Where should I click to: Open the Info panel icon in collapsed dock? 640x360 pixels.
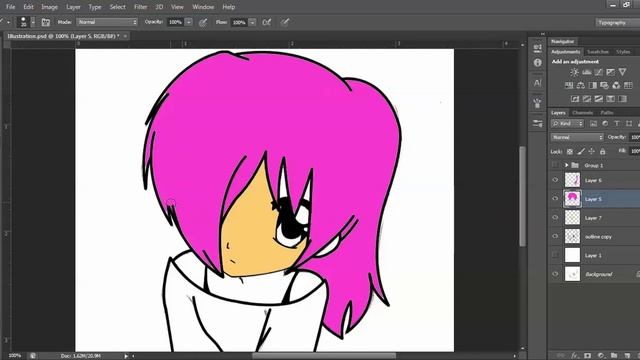coord(538,62)
